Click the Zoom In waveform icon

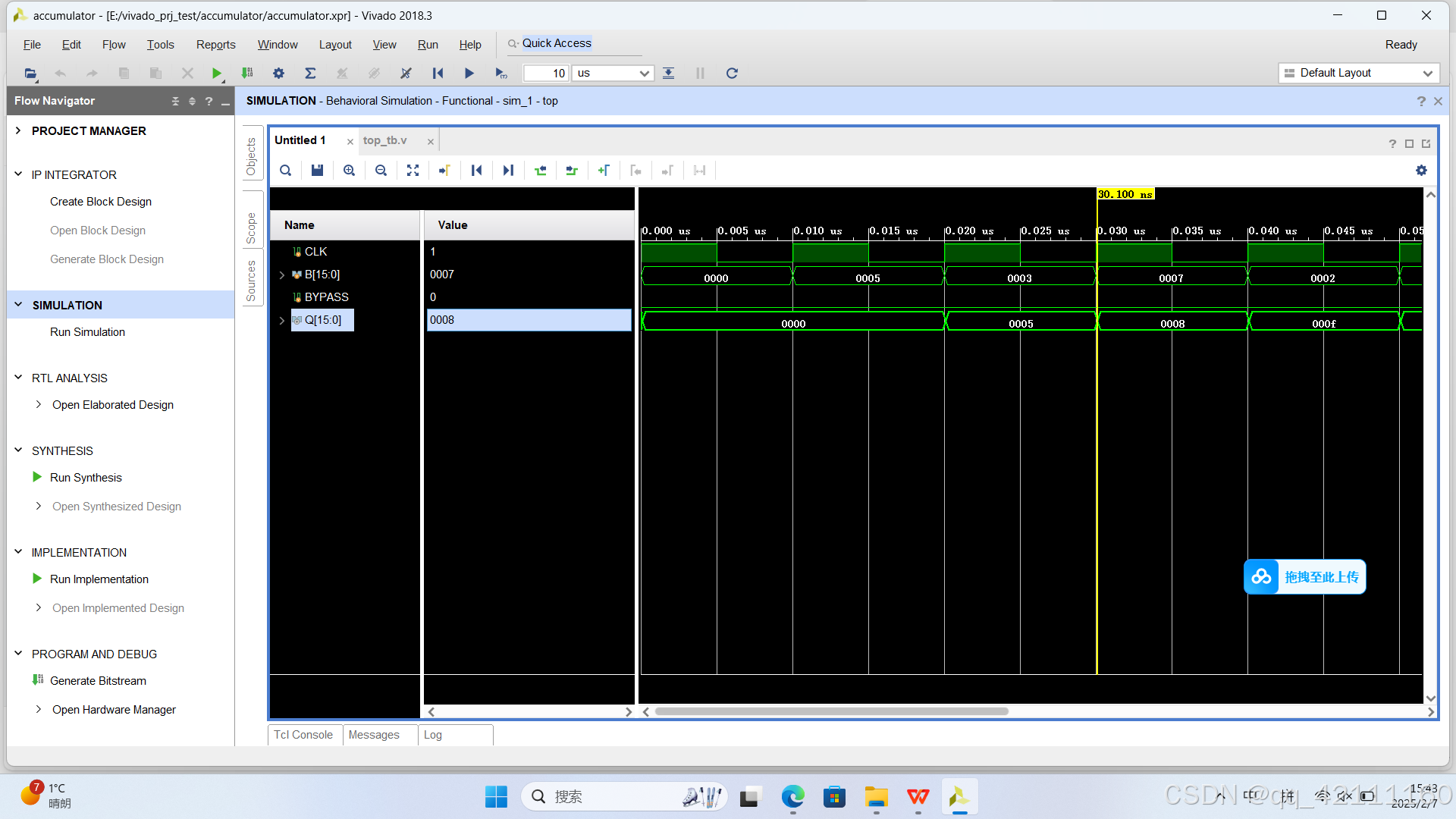pos(349,170)
